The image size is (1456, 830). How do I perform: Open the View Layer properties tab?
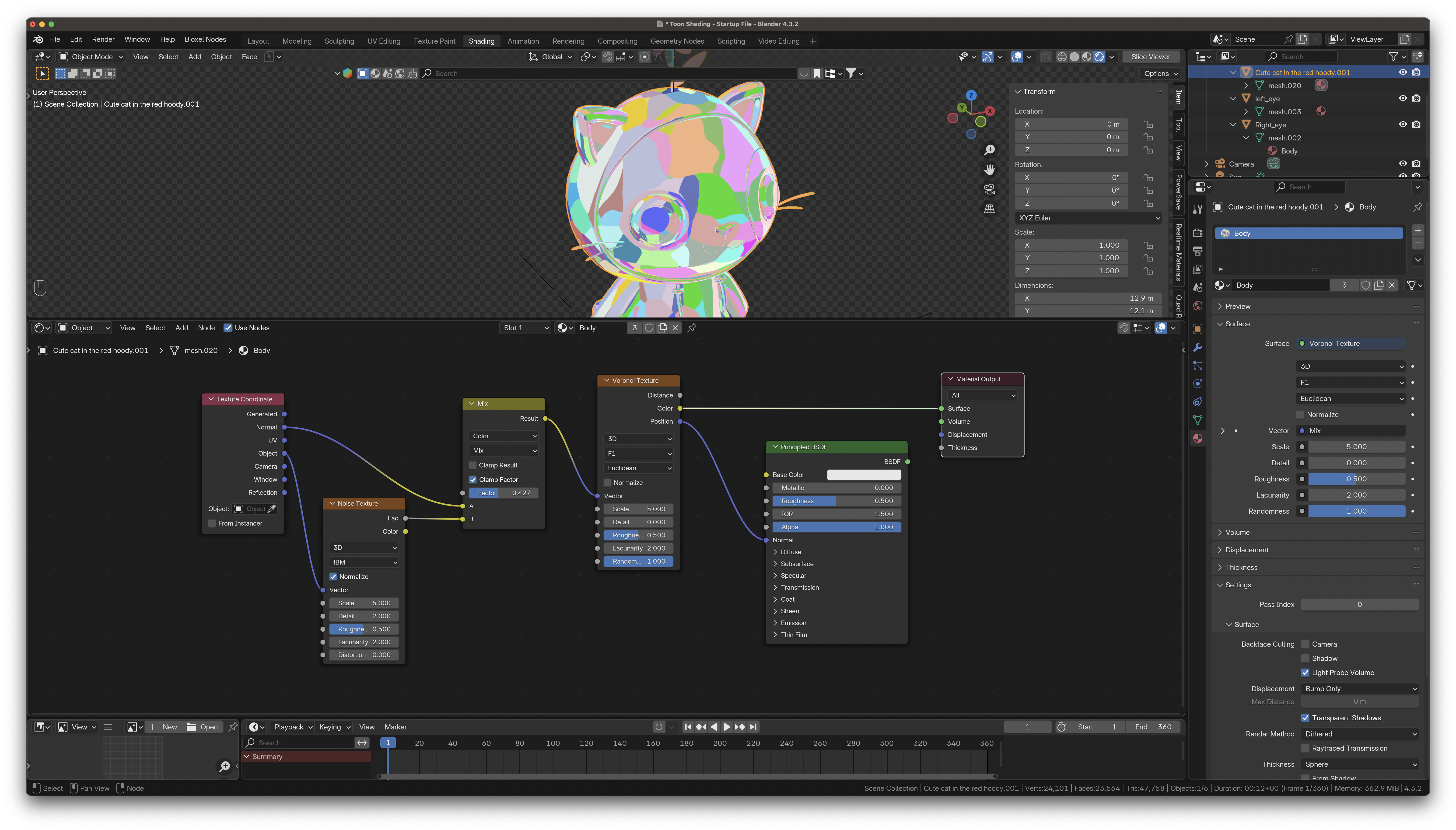pyautogui.click(x=1198, y=269)
